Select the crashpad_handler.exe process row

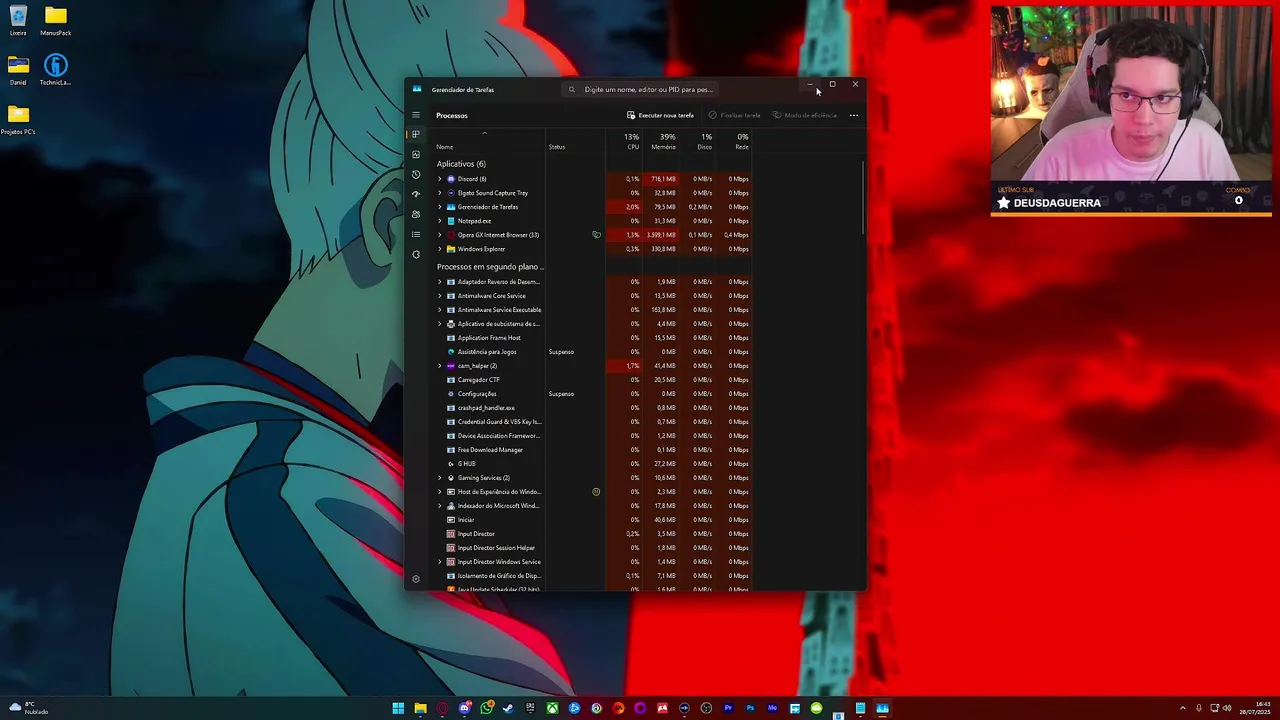click(x=592, y=408)
